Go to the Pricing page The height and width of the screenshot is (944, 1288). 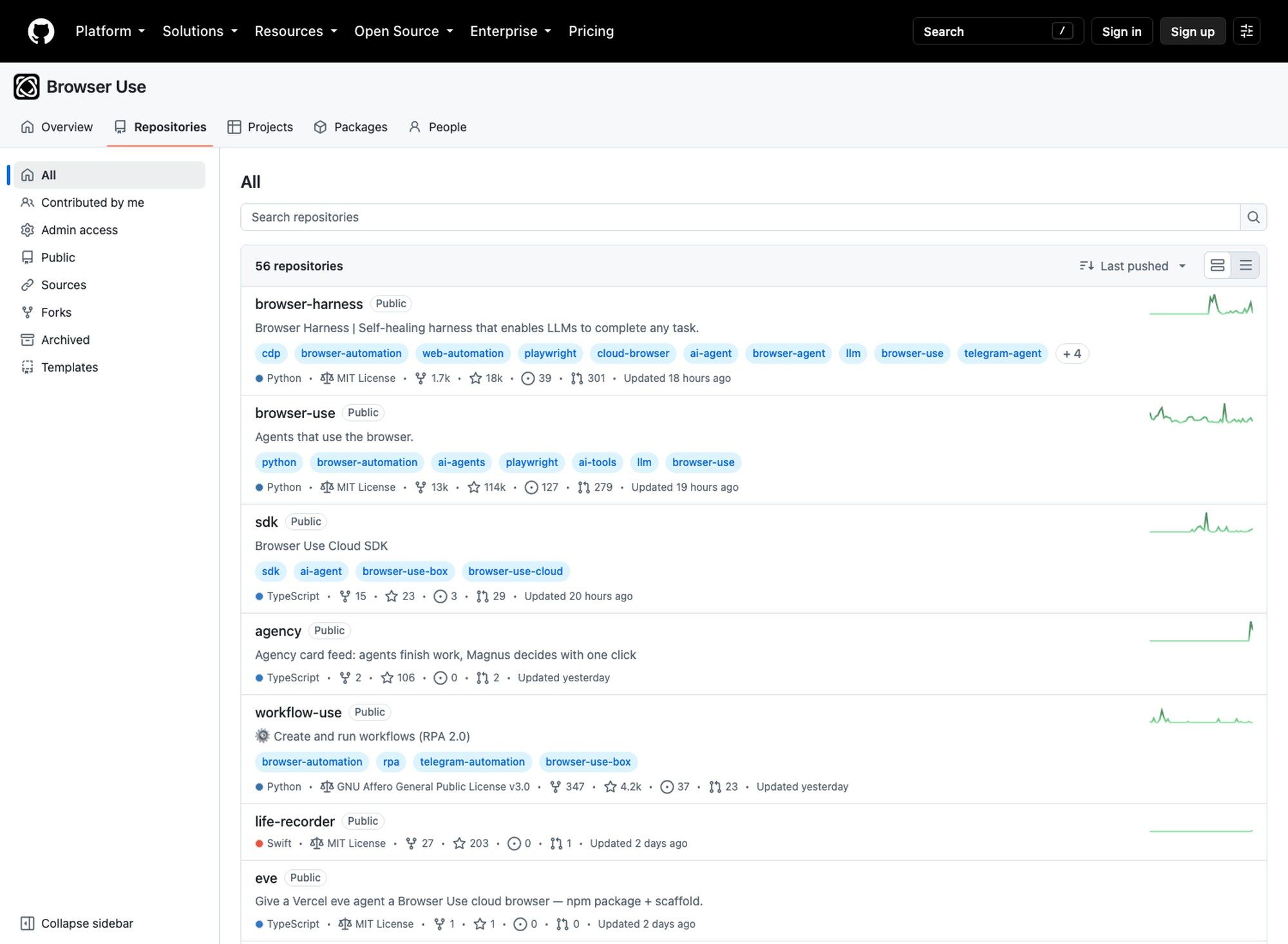pos(591,31)
